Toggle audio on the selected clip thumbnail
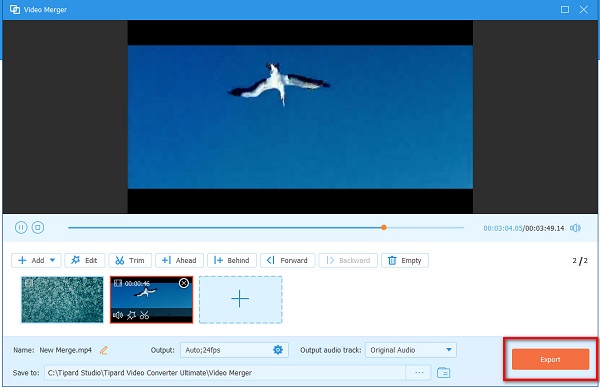This screenshot has width=600, height=387. [x=118, y=315]
